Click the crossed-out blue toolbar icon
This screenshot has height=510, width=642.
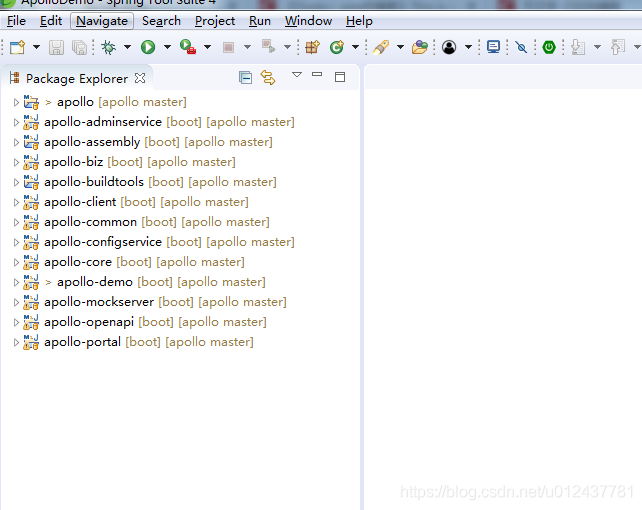coord(521,47)
